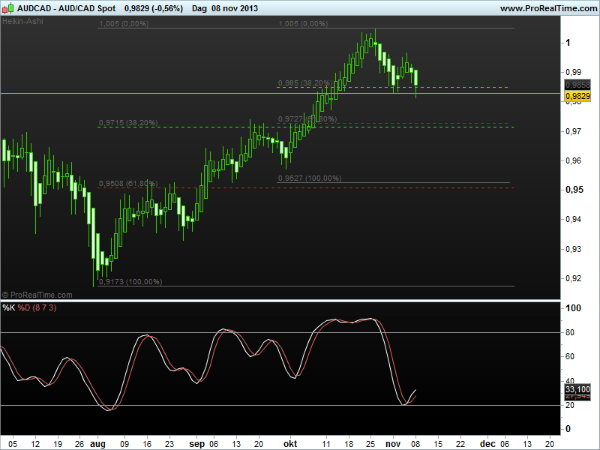
Task: Click the %K stochastic indicator label
Action: (x=8, y=308)
